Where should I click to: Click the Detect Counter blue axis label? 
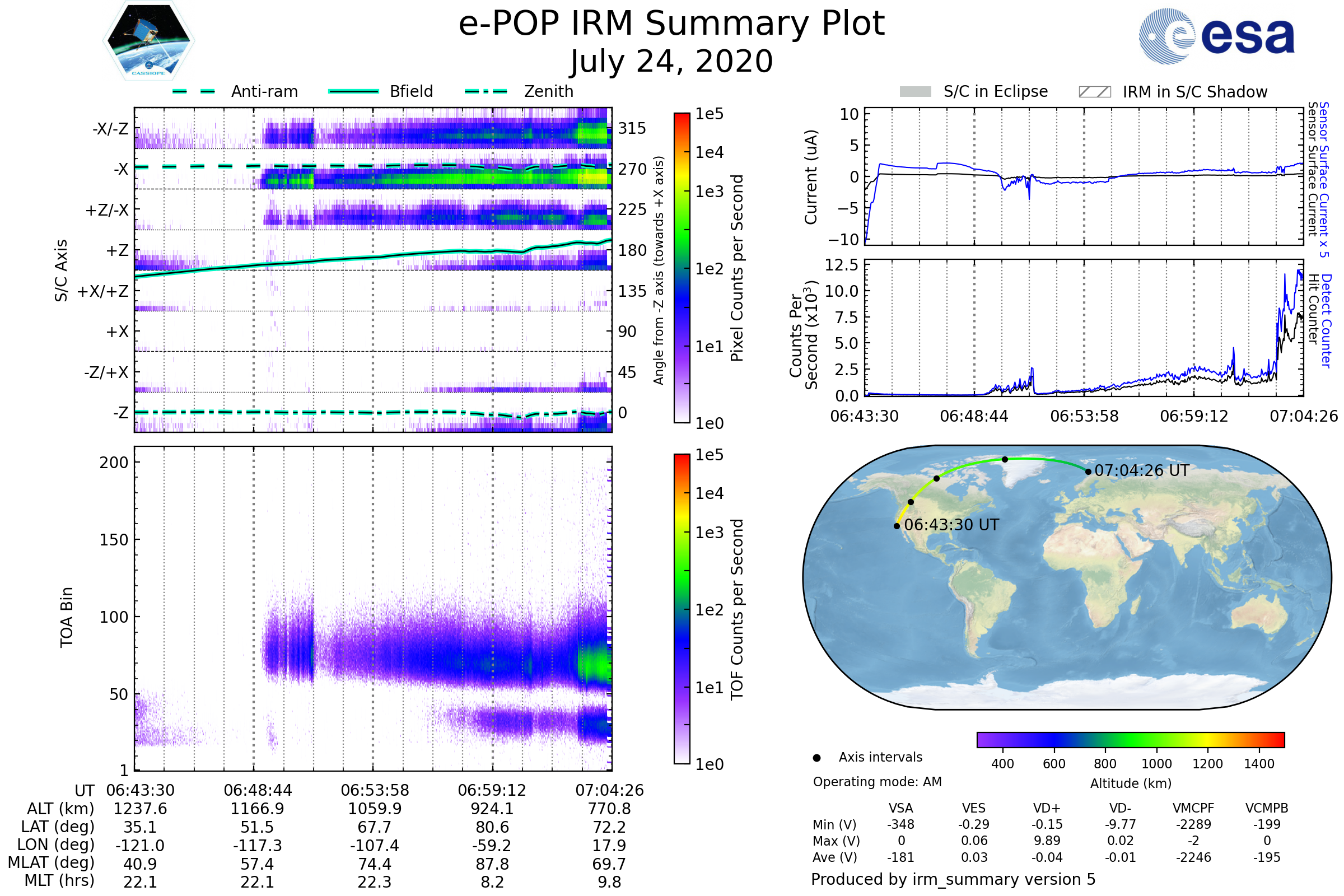1326,321
